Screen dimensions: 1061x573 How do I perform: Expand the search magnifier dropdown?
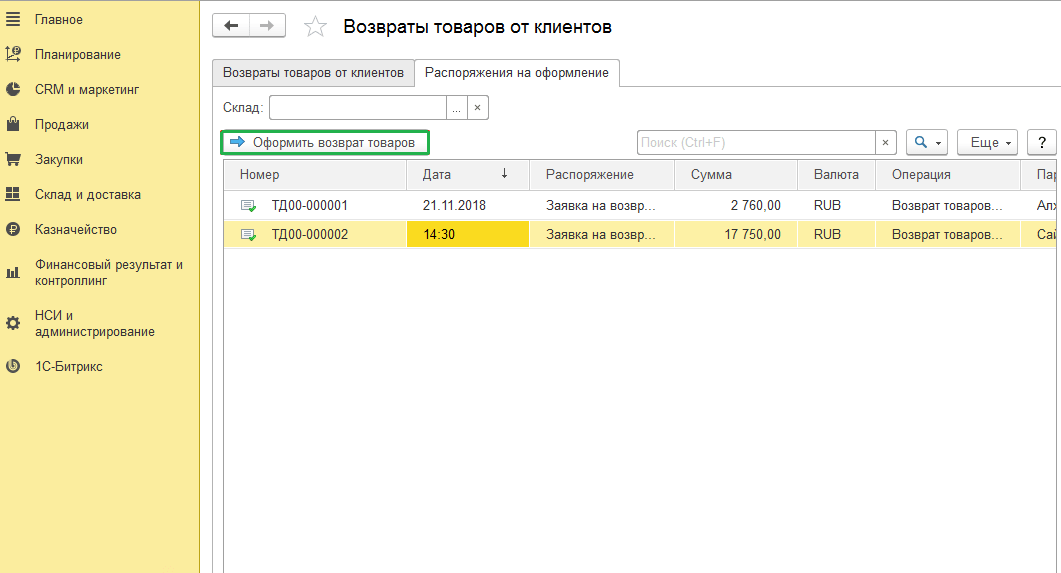(x=926, y=143)
